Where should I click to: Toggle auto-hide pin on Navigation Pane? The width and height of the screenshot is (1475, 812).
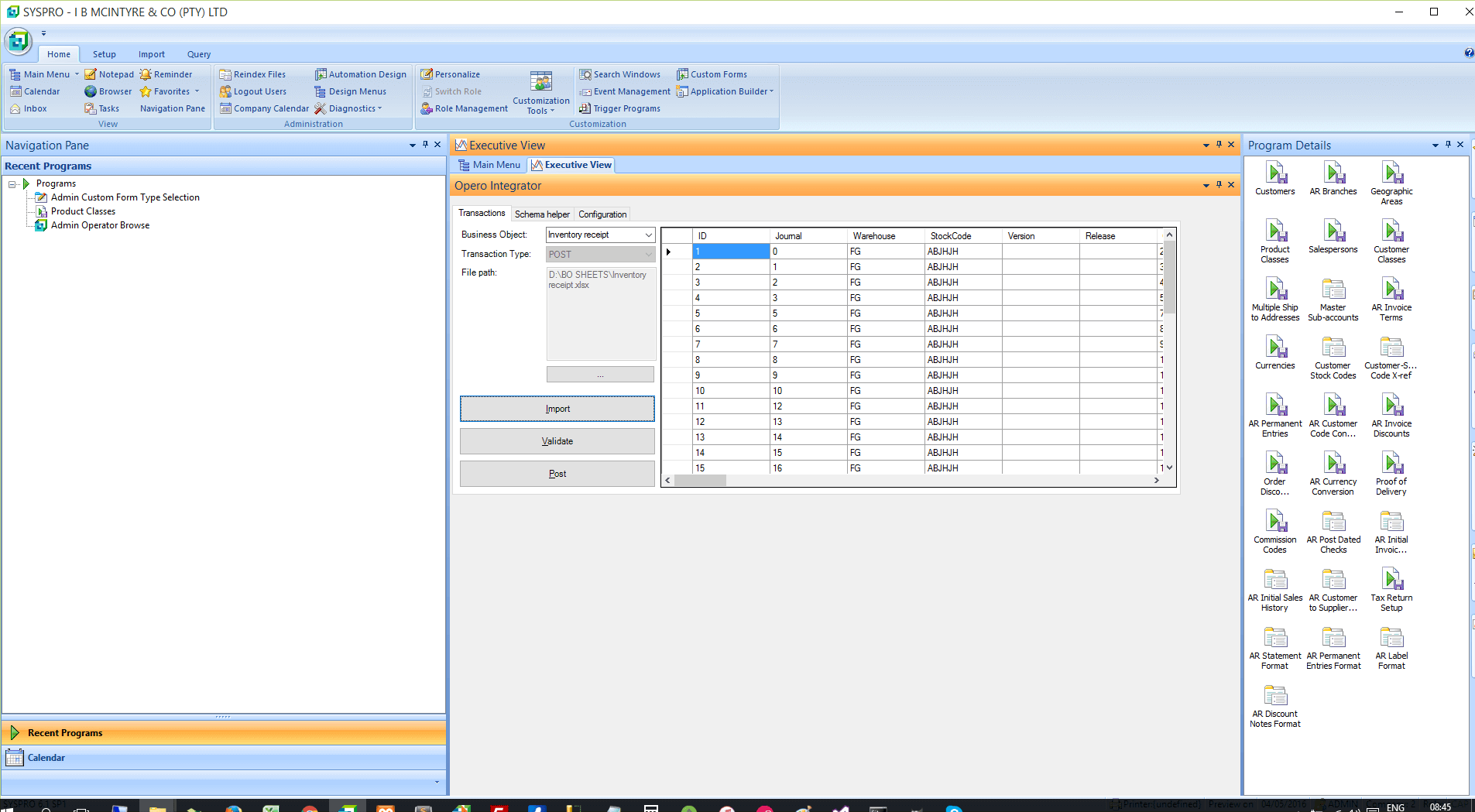pos(425,145)
